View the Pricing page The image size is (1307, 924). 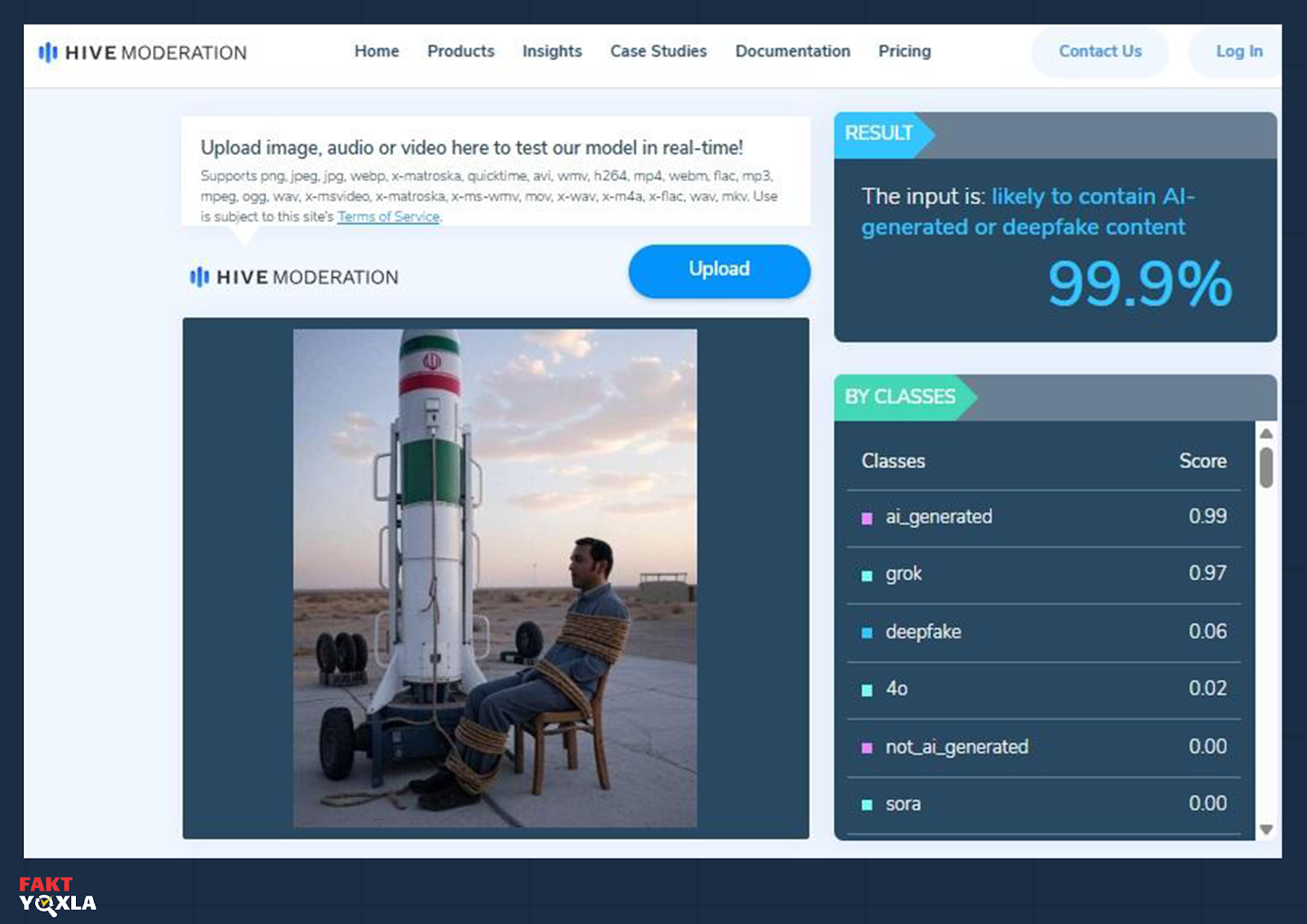pyautogui.click(x=904, y=51)
